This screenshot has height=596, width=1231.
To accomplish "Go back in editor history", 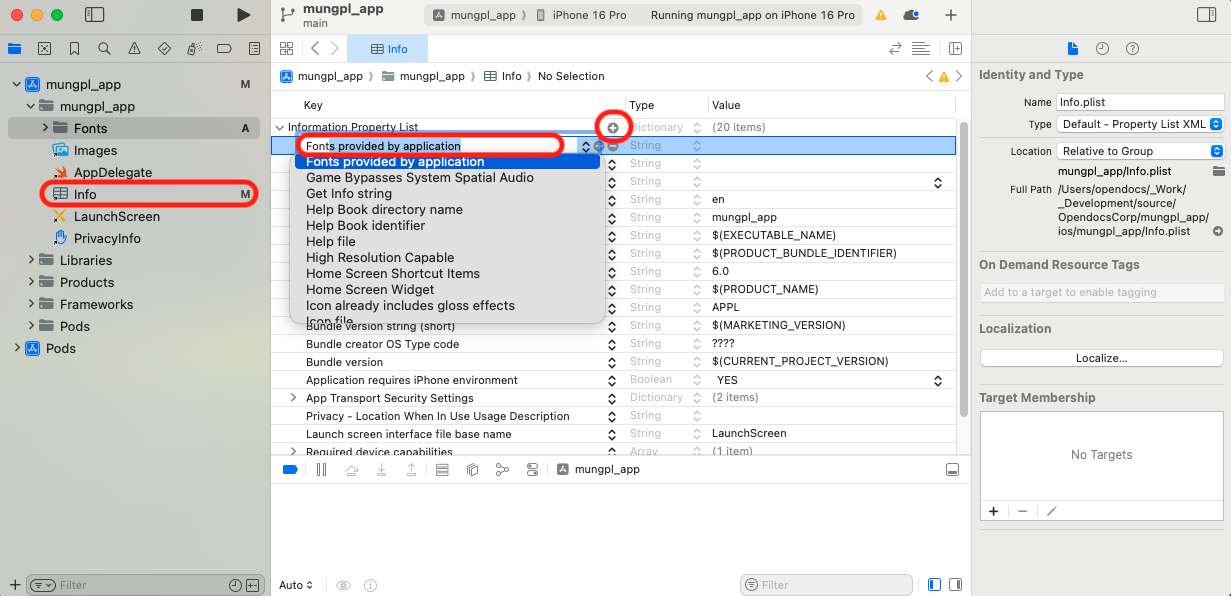I will 315,48.
